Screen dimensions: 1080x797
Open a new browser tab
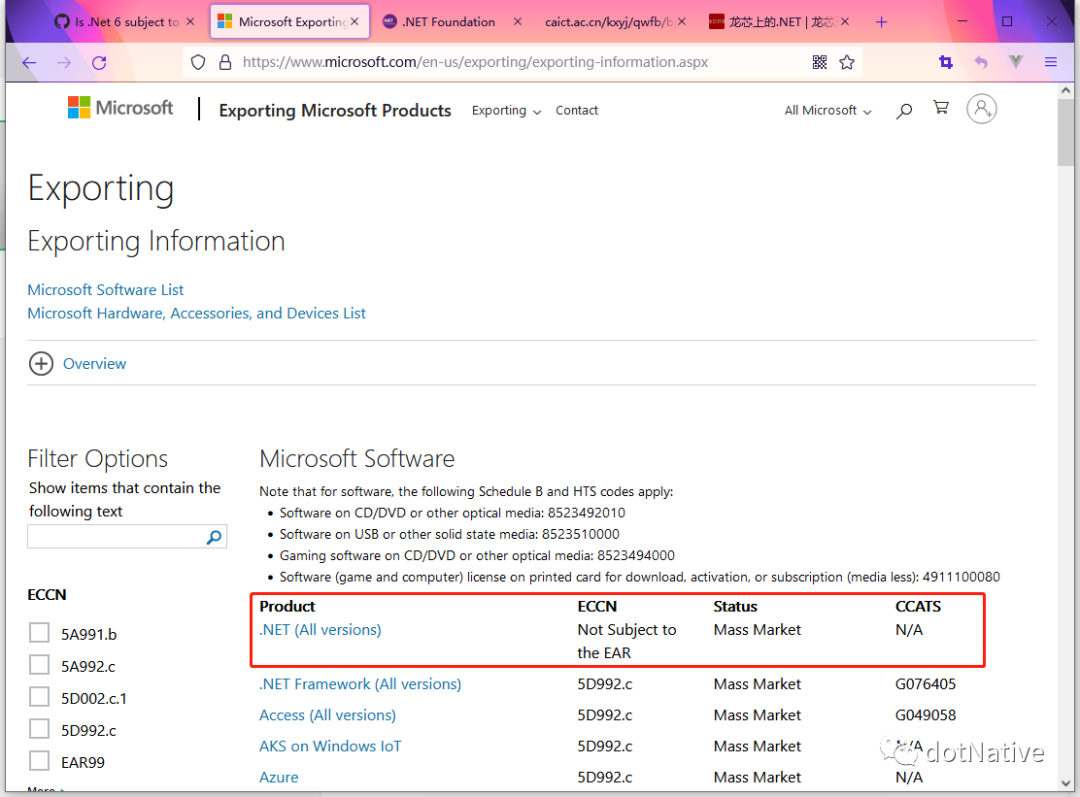[x=881, y=22]
